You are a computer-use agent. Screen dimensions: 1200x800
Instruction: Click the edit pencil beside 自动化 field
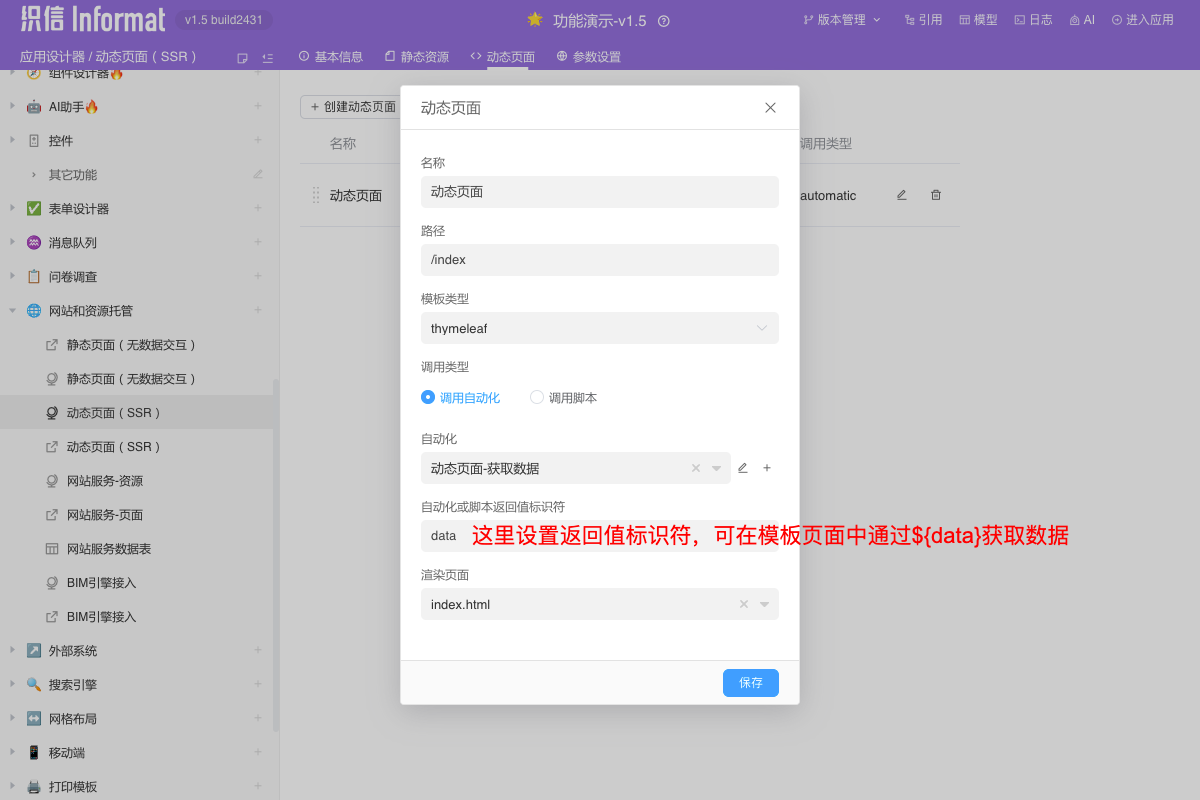tap(744, 467)
